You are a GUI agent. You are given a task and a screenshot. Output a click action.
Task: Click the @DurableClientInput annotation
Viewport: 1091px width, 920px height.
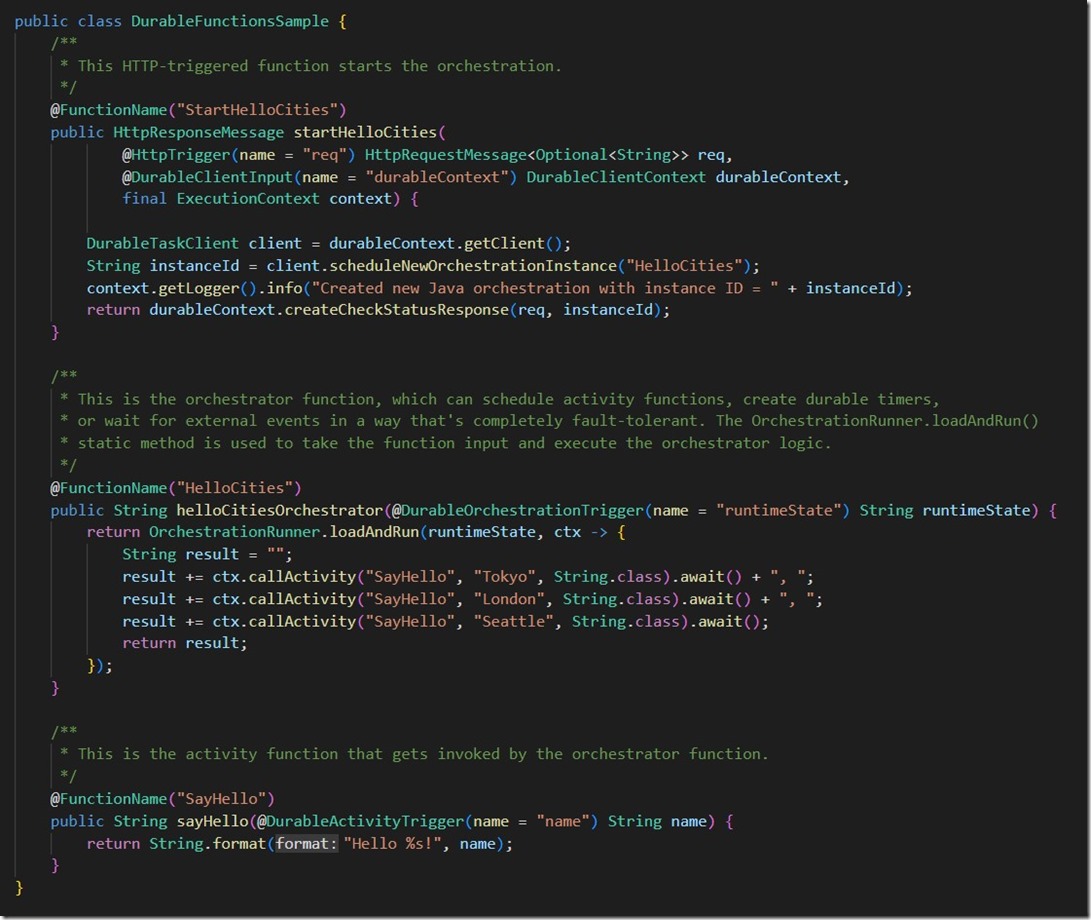coord(207,177)
